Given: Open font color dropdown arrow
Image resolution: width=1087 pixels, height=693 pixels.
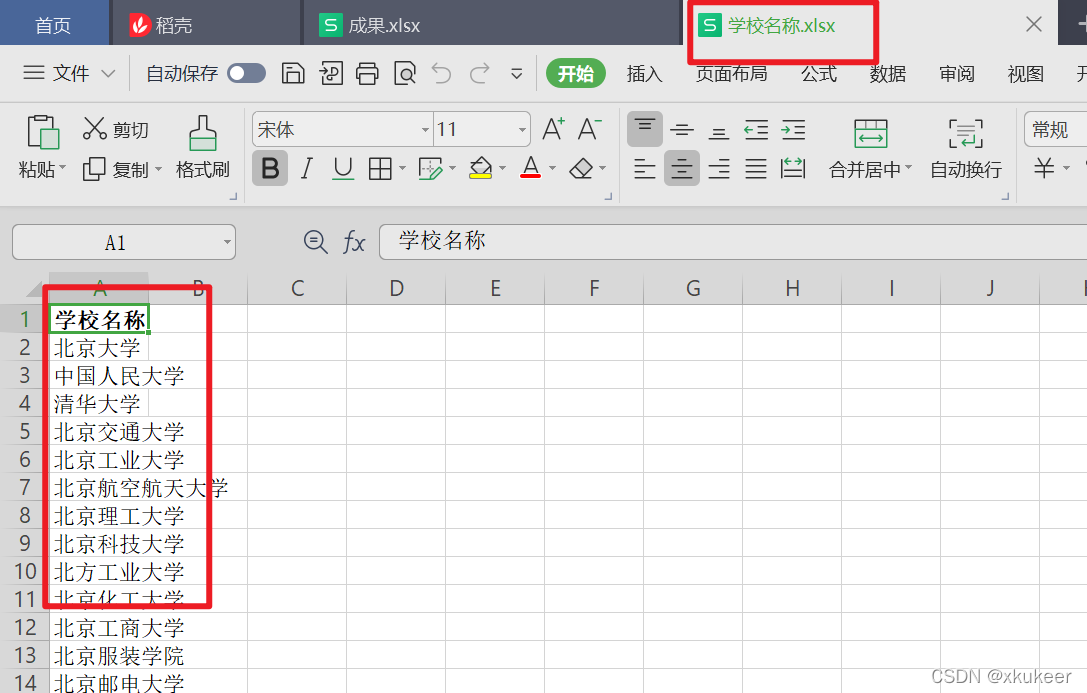Looking at the screenshot, I should (x=553, y=168).
